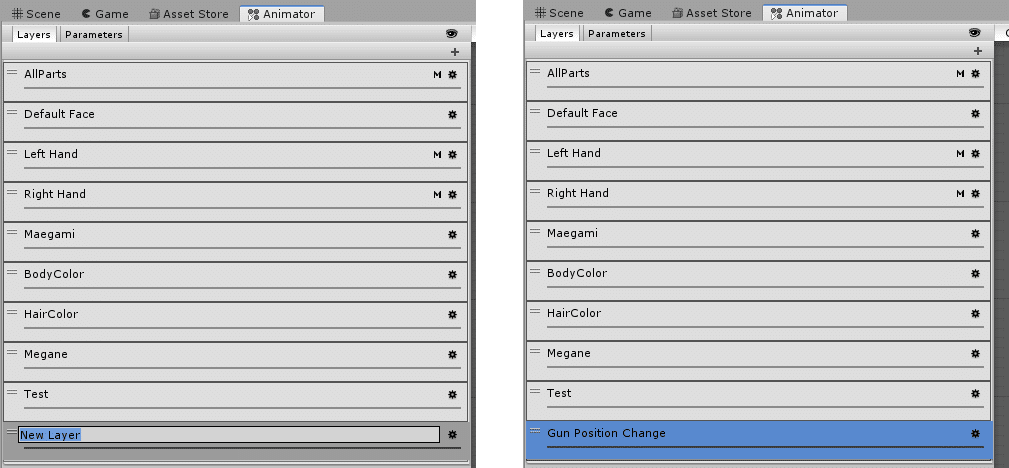This screenshot has width=1009, height=468.
Task: Toggle the eye visibility icon in right Animator panel
Action: [x=974, y=32]
